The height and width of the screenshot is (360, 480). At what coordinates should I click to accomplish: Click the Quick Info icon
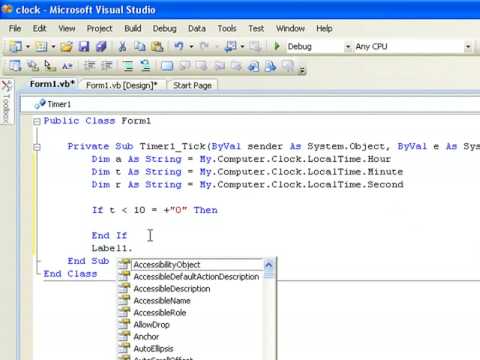tap(50, 66)
